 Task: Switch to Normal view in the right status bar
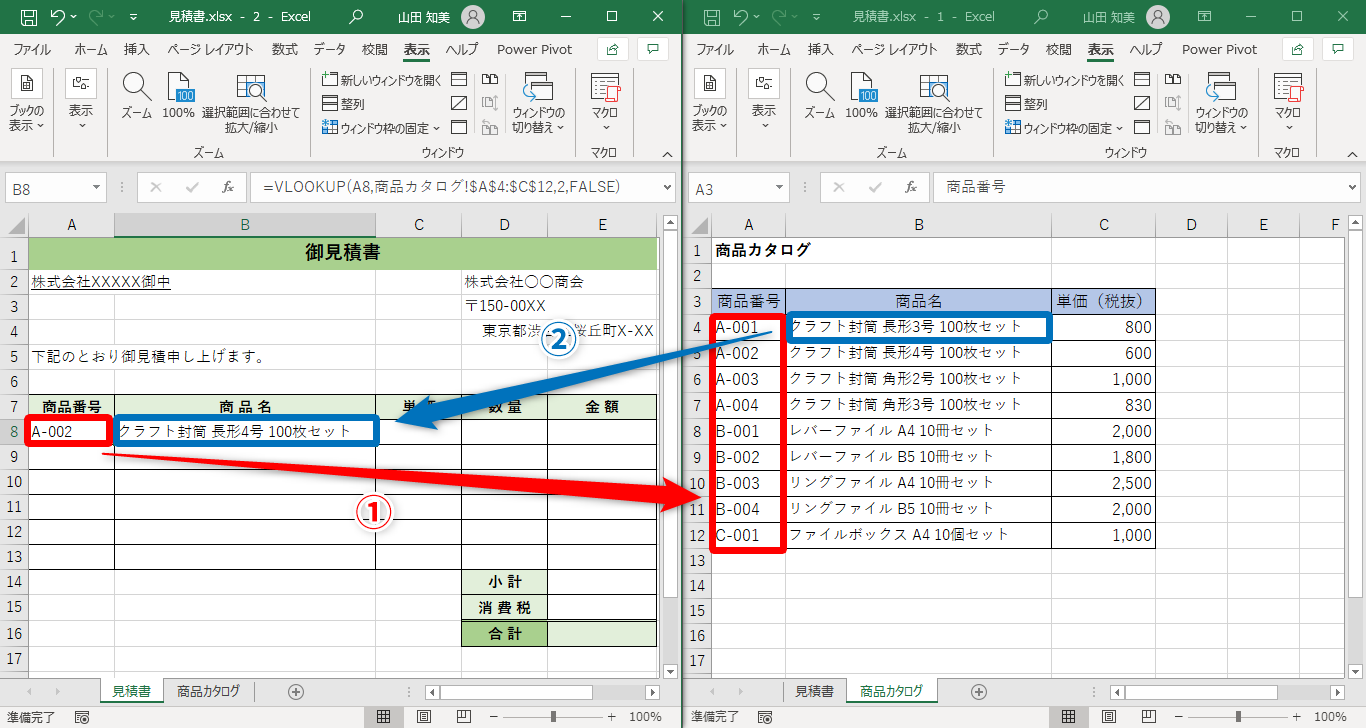tap(1068, 717)
